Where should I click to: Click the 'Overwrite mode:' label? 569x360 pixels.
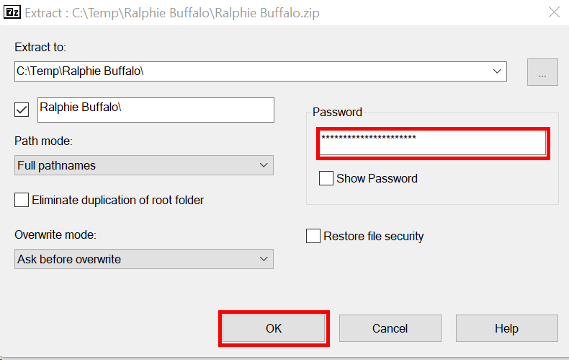[56, 235]
